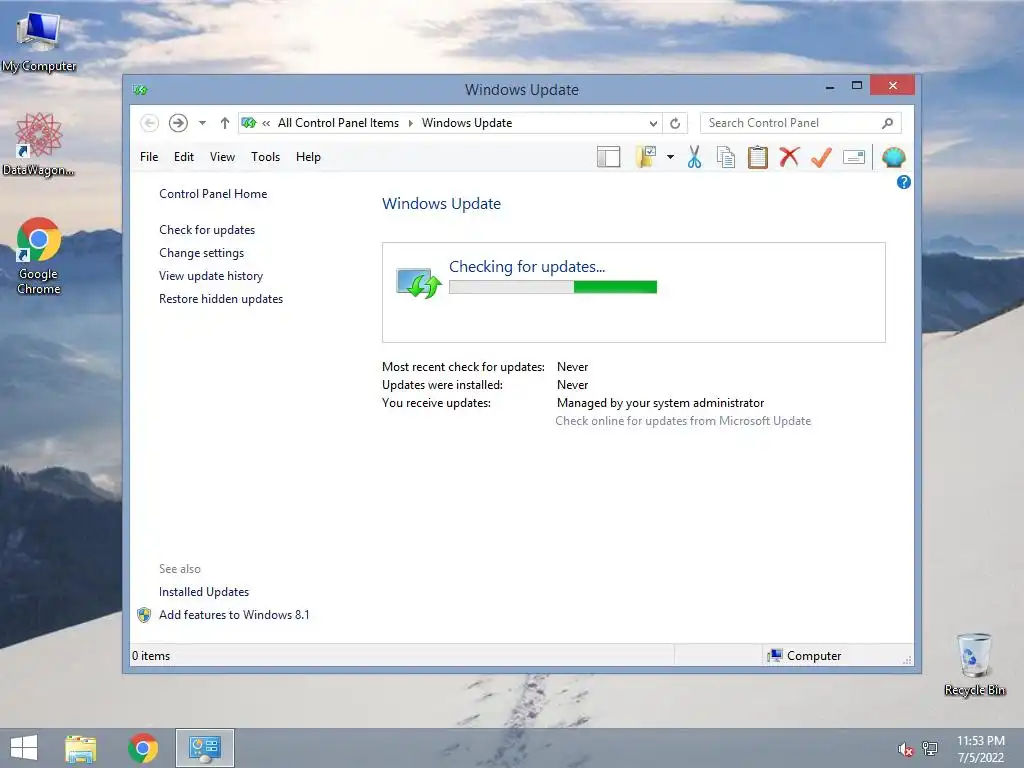Image resolution: width=1024 pixels, height=768 pixels.
Task: Click inside Search Control Panel box
Action: point(800,123)
